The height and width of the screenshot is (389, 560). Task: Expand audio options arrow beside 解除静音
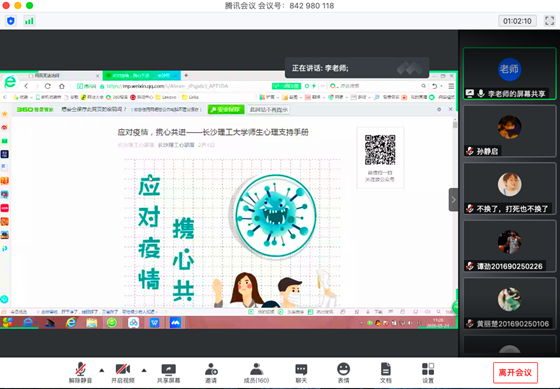click(x=102, y=370)
